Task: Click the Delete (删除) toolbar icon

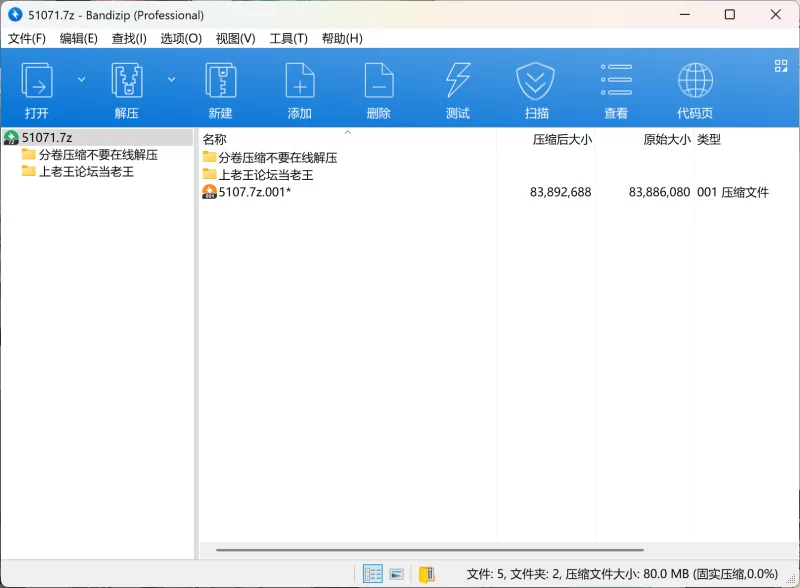Action: [379, 81]
